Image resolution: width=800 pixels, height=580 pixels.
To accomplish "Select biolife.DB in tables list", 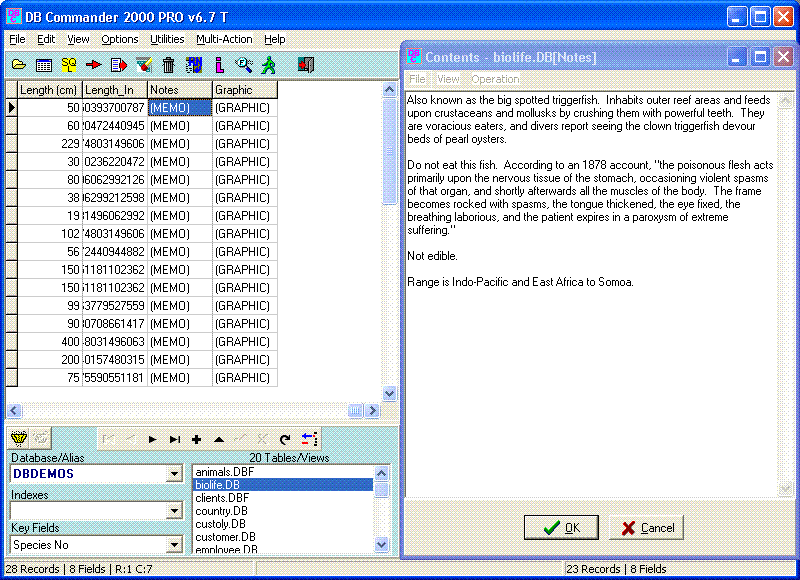I will point(283,485).
